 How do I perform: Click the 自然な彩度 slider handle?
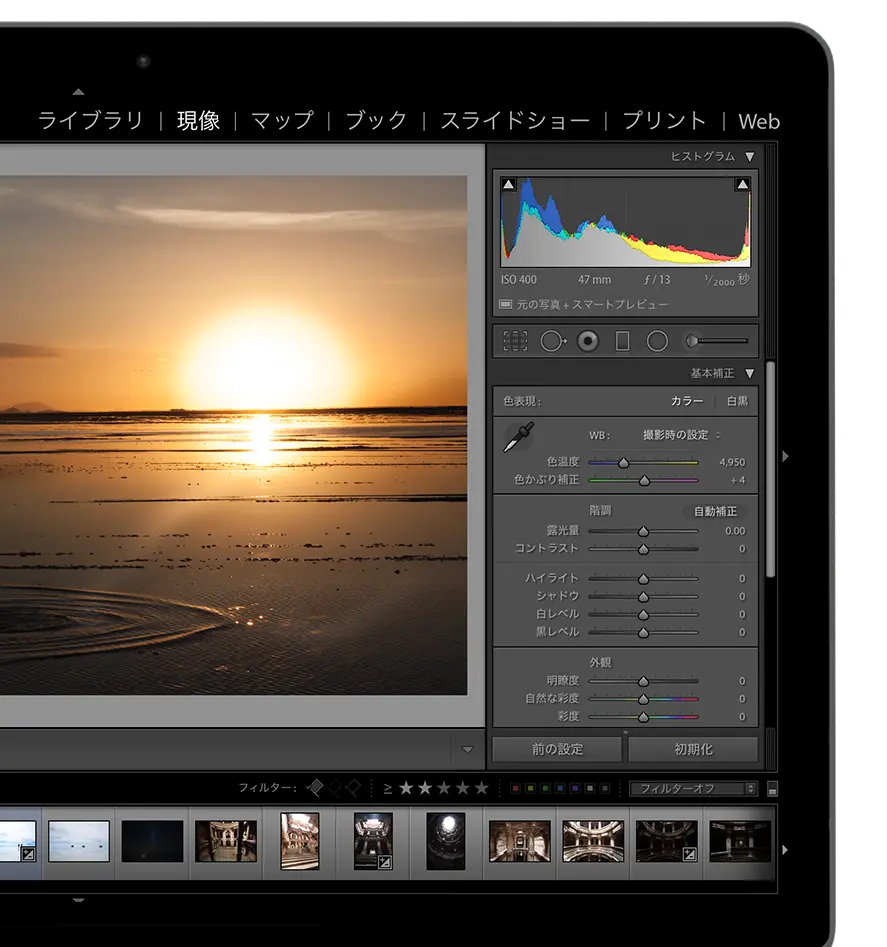643,699
